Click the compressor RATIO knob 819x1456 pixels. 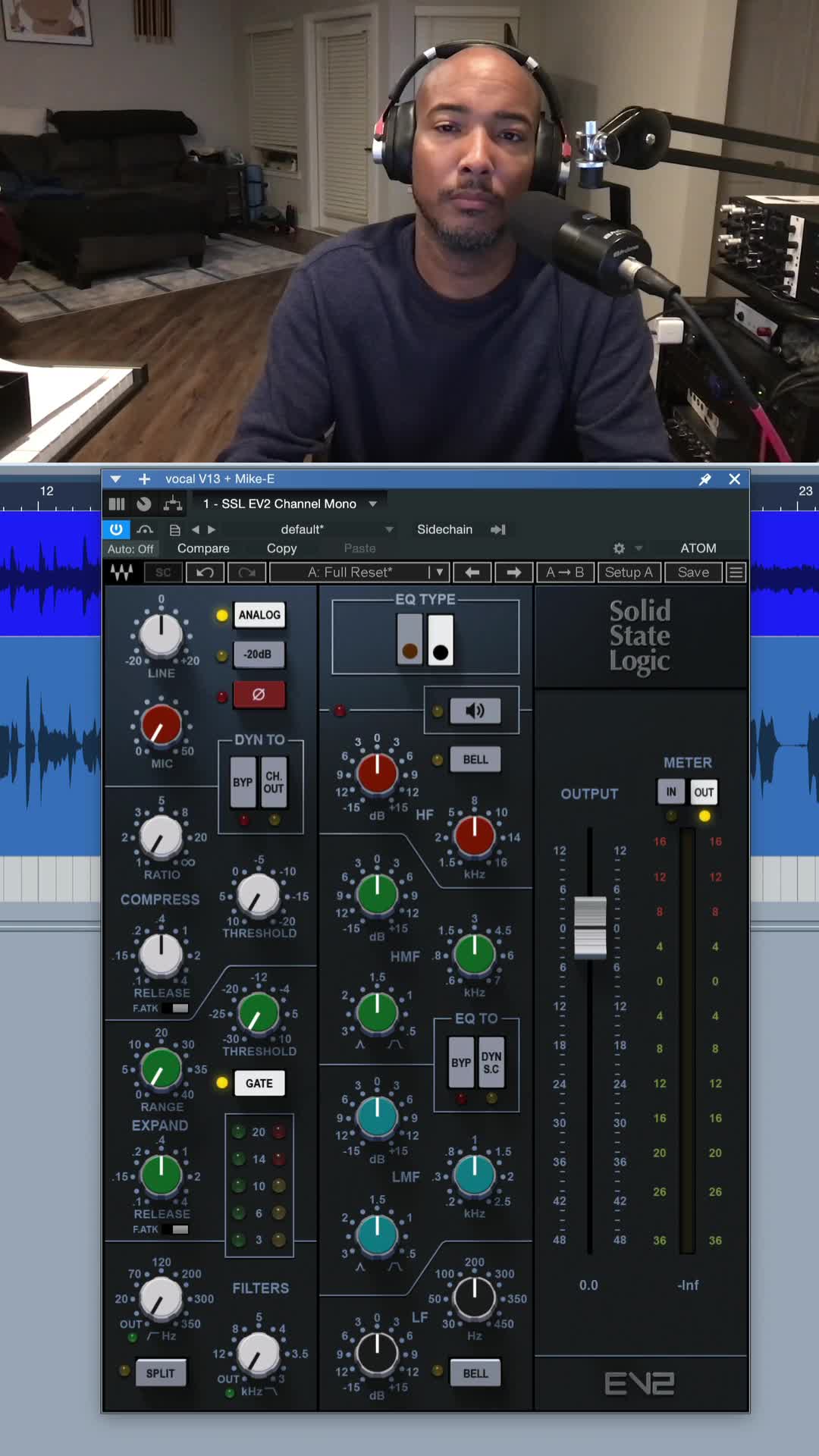[161, 837]
